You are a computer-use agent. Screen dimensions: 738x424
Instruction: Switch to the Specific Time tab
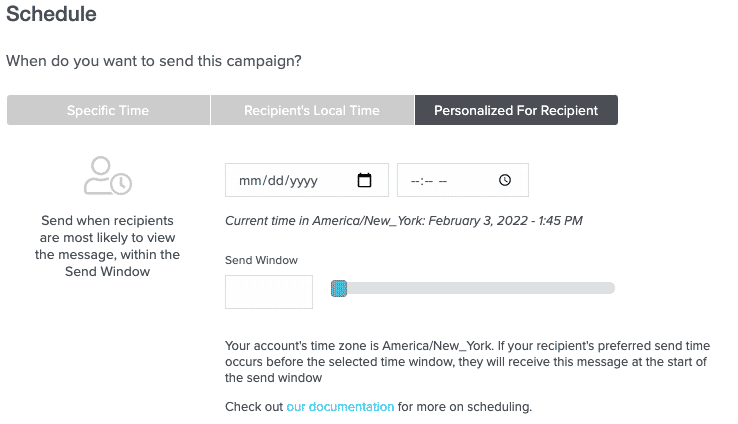tap(108, 111)
